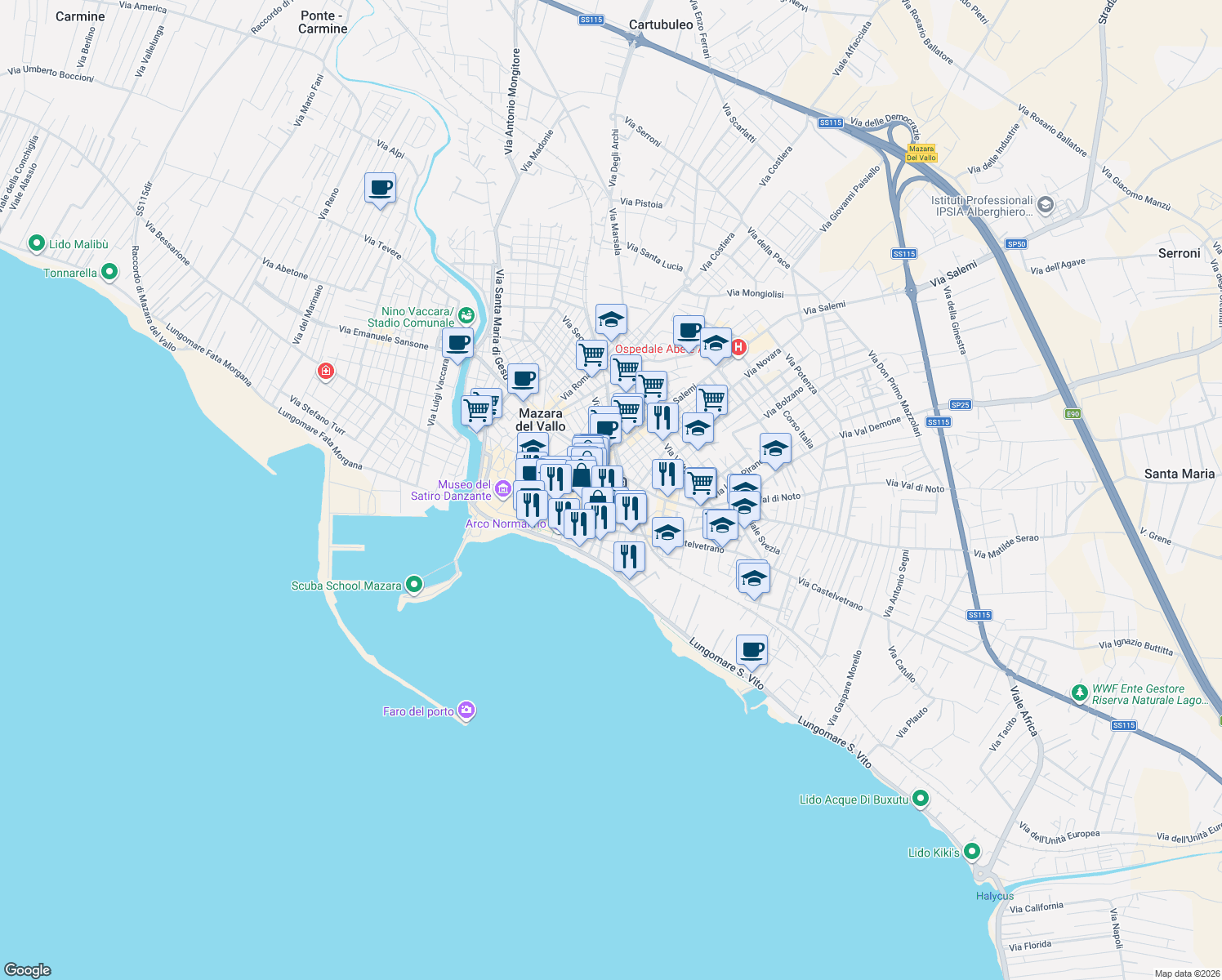Viewport: 1222px width, 980px height.
Task: Open the shopping cart marker beside the river
Action: tap(476, 410)
